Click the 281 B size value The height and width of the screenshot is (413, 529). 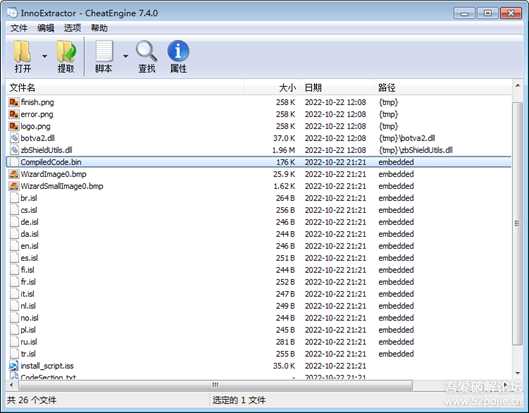(x=285, y=342)
